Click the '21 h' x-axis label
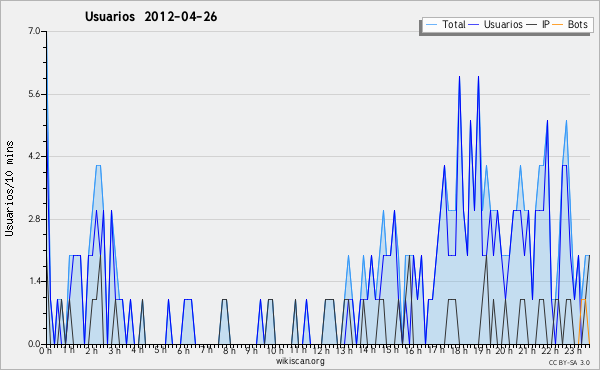 pos(527,351)
